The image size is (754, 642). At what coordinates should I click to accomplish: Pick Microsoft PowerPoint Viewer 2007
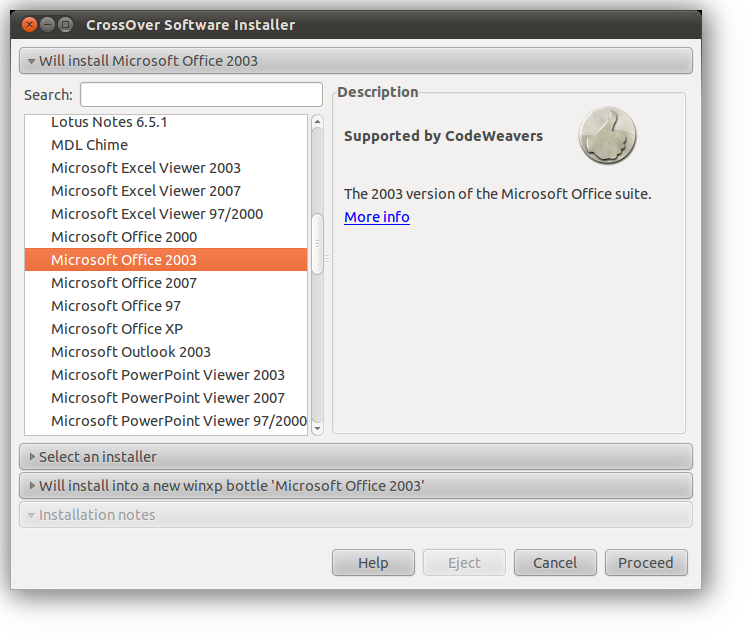(166, 398)
